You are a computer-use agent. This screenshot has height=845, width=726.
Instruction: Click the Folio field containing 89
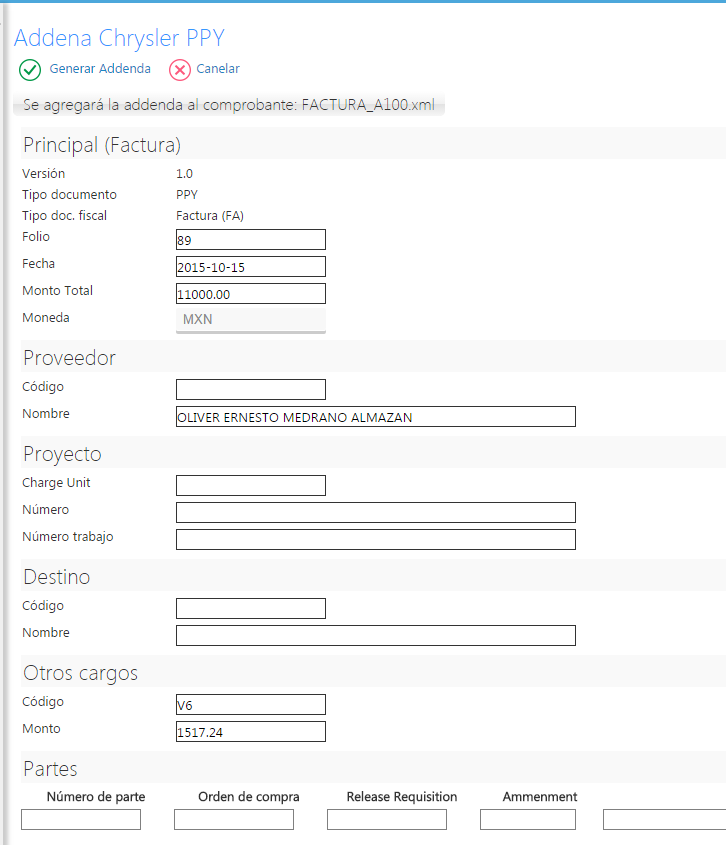(251, 240)
